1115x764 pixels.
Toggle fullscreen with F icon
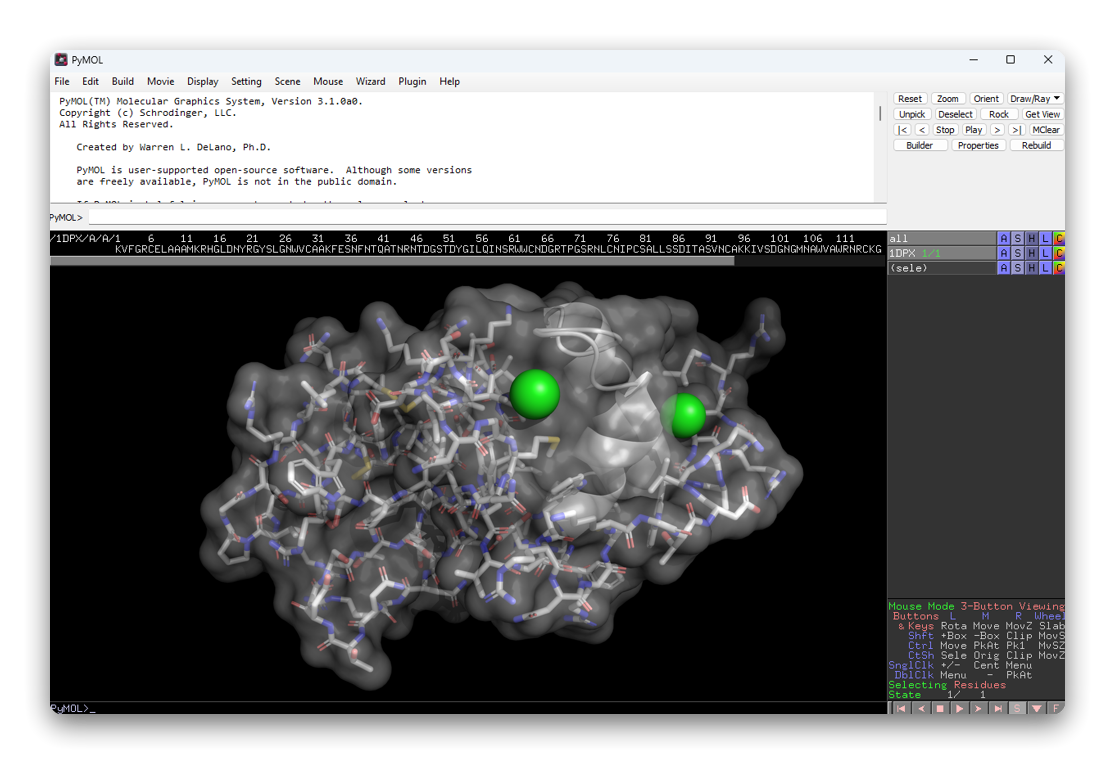click(x=1056, y=709)
